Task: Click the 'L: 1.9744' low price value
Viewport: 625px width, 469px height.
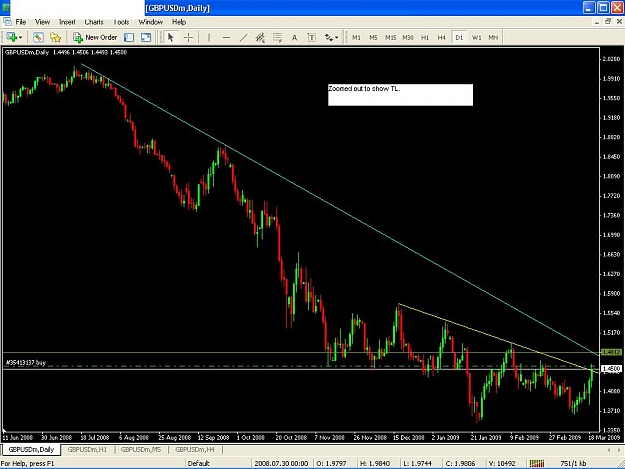Action: pos(417,463)
